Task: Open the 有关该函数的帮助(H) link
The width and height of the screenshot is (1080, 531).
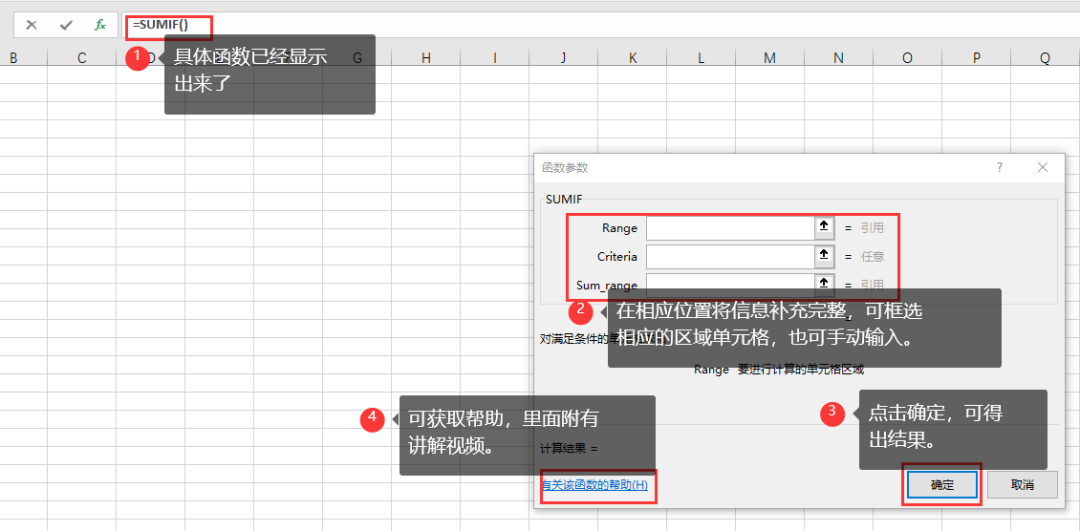Action: 595,485
